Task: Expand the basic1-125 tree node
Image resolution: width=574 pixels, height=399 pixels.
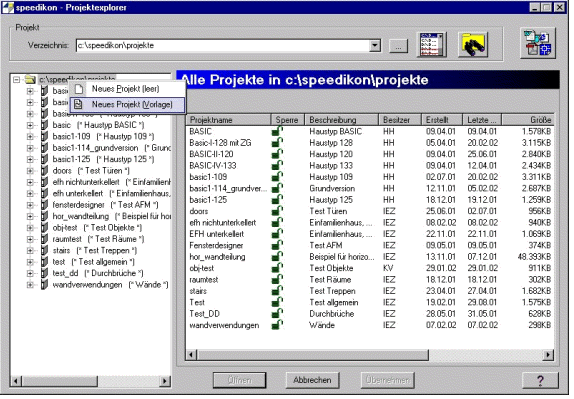Action: (x=30, y=159)
